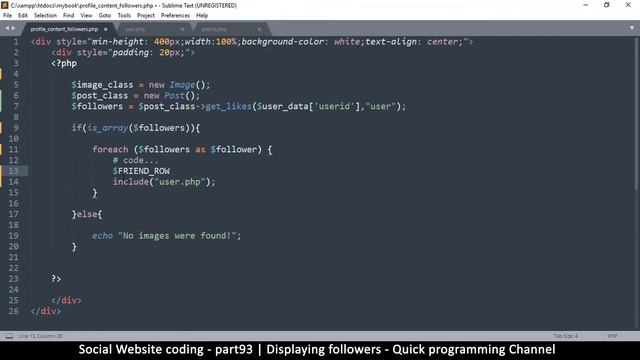
Task: Go to previous tab with left arrow
Action: pos(7,28)
